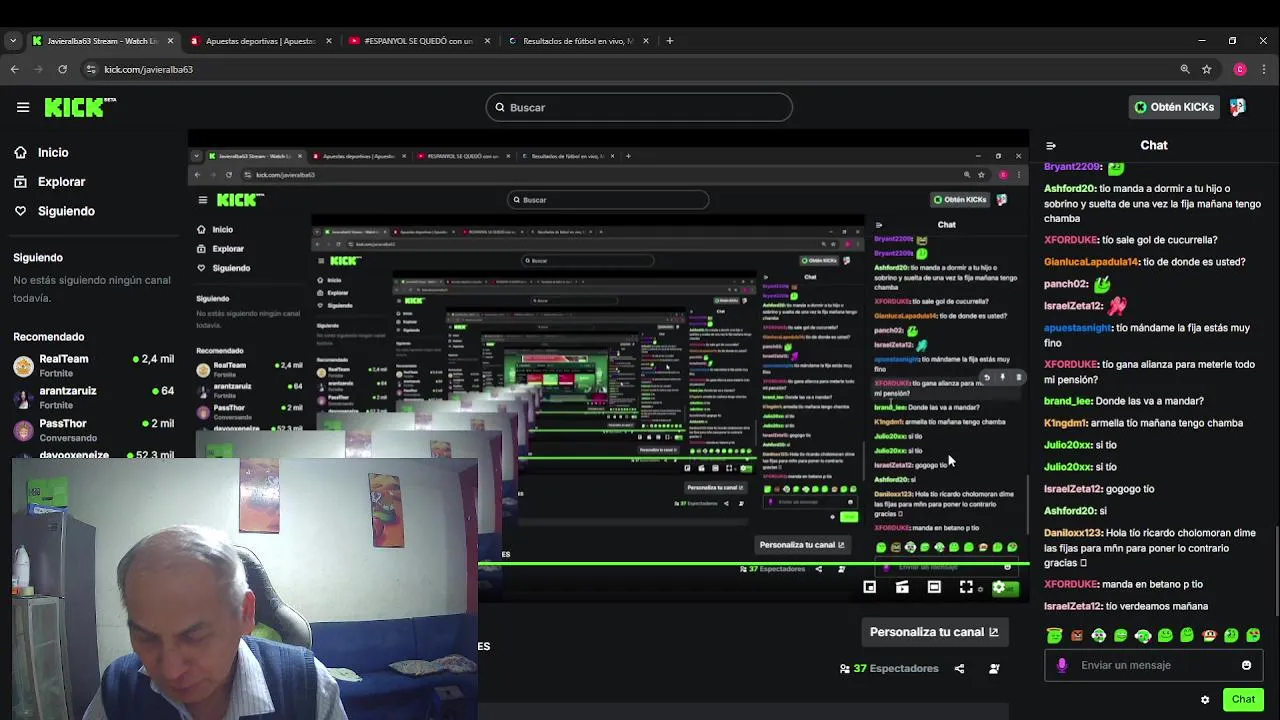The width and height of the screenshot is (1280, 720).
Task: Insert the mushroom-hat emote
Action: [x=1209, y=635]
